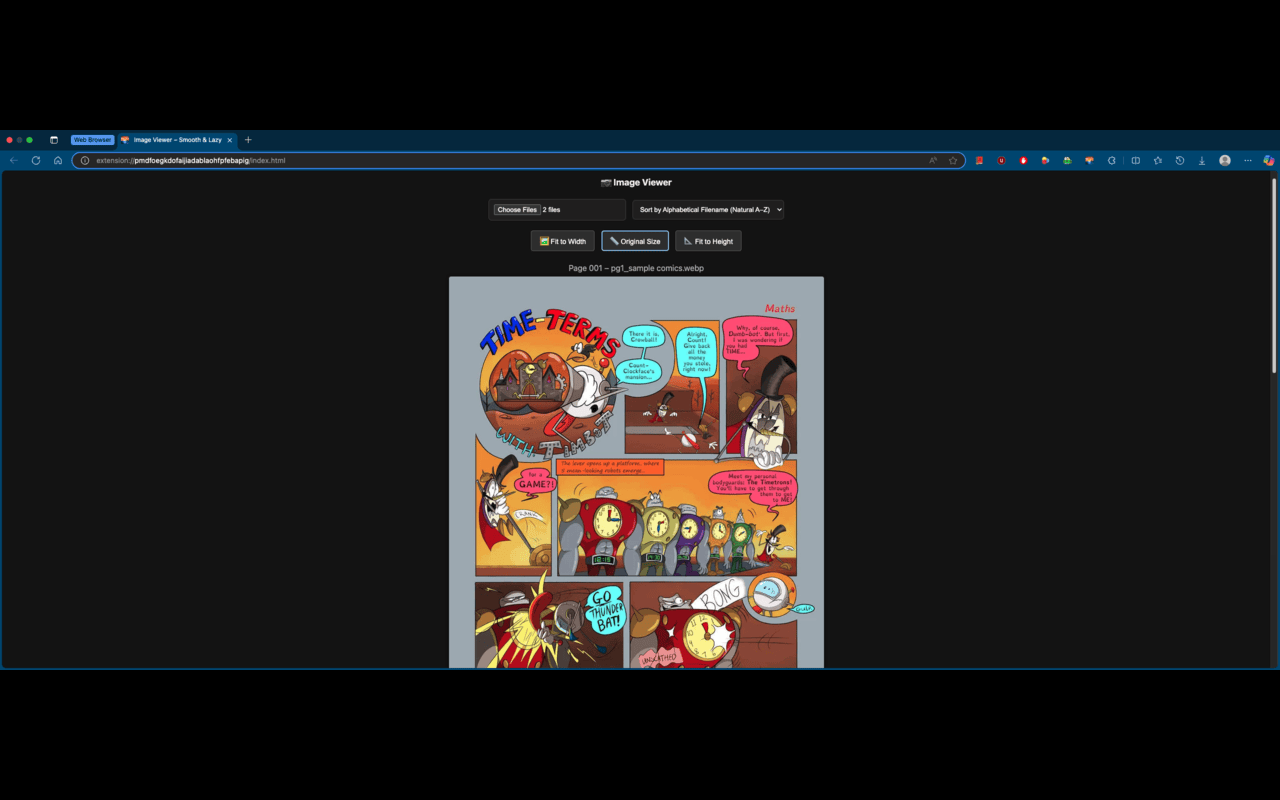Click the comic page image pg1_sample comics
1280x800 pixels.
(x=636, y=472)
